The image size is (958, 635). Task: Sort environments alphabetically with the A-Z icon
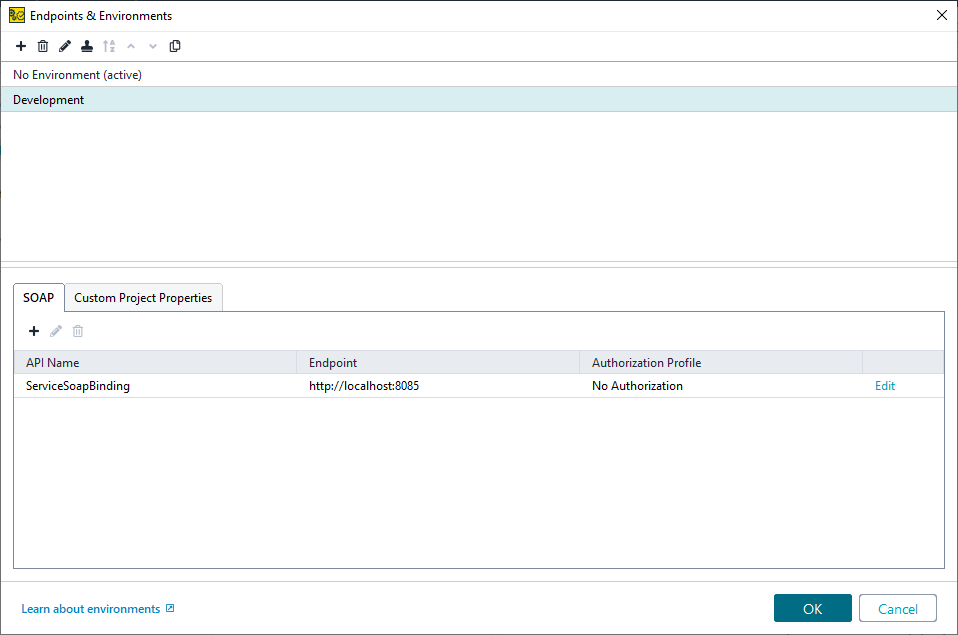coord(109,46)
